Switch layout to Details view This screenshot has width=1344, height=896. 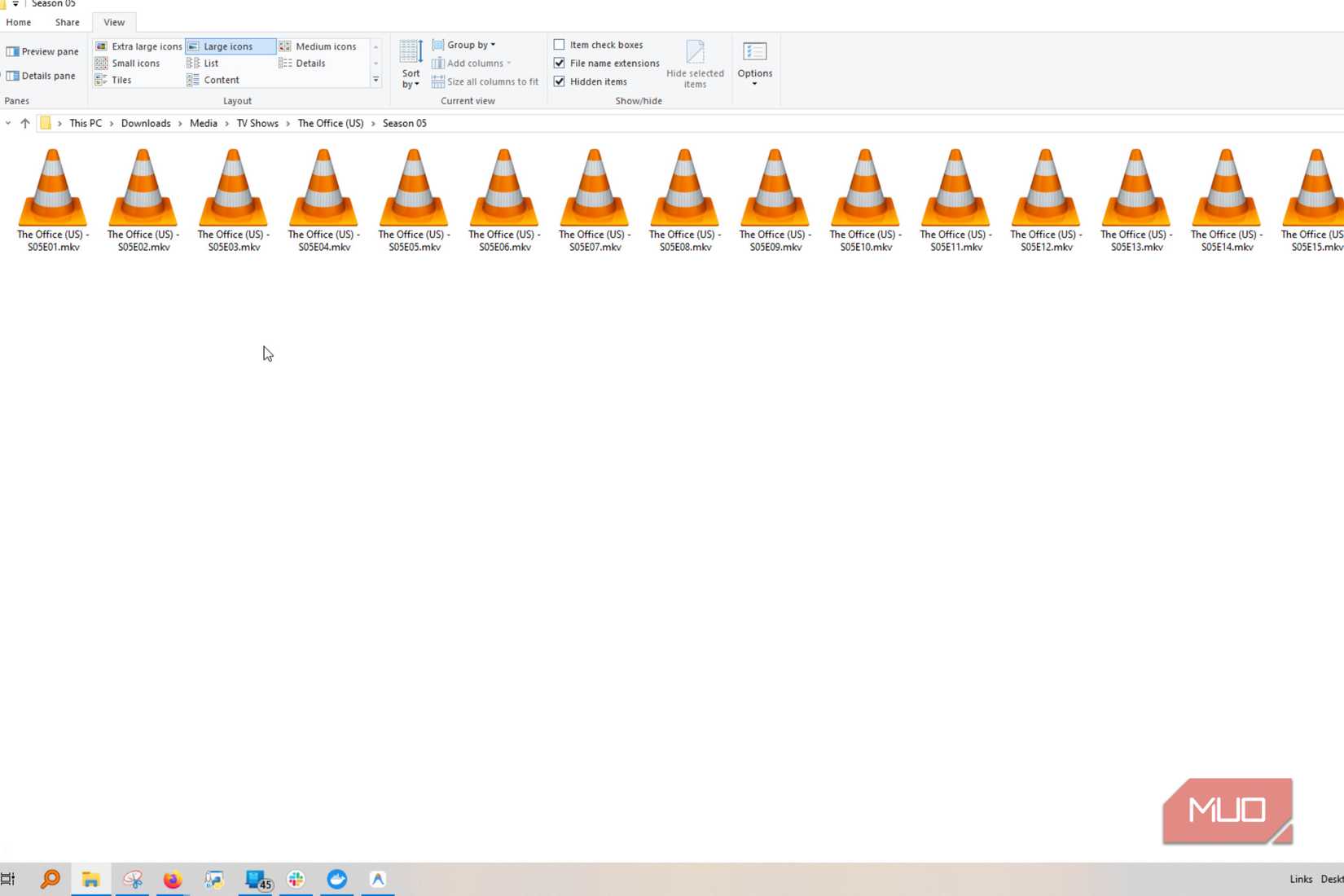click(x=302, y=63)
